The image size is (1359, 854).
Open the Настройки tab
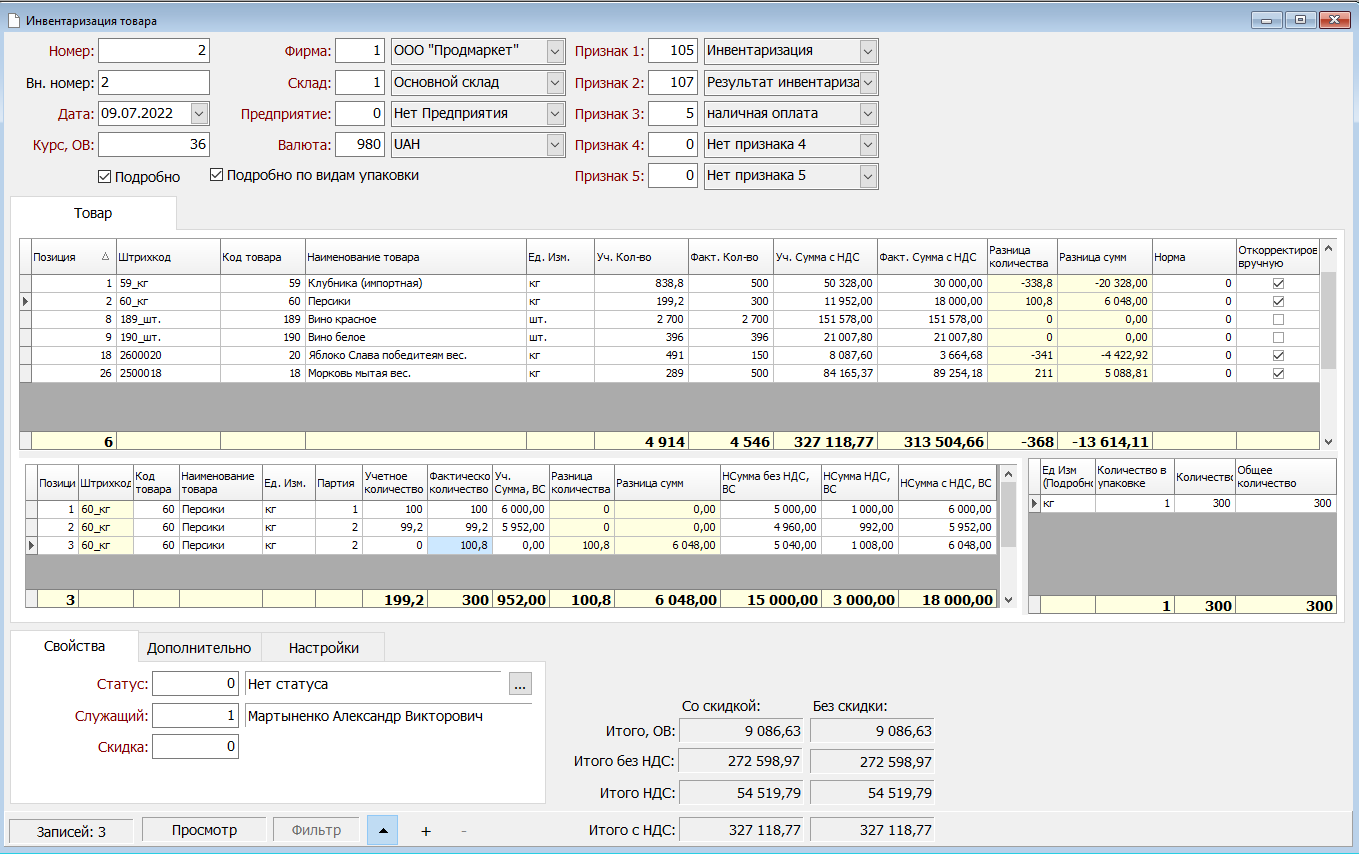[x=323, y=648]
